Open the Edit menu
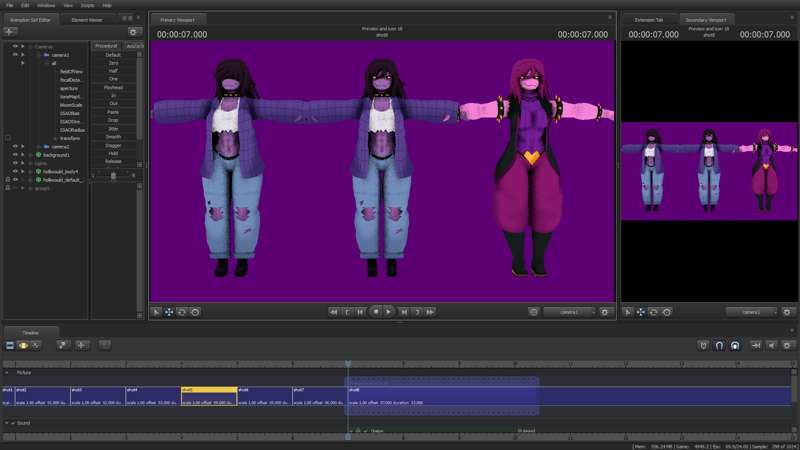Screen dimensions: 800x450 [25, 5]
